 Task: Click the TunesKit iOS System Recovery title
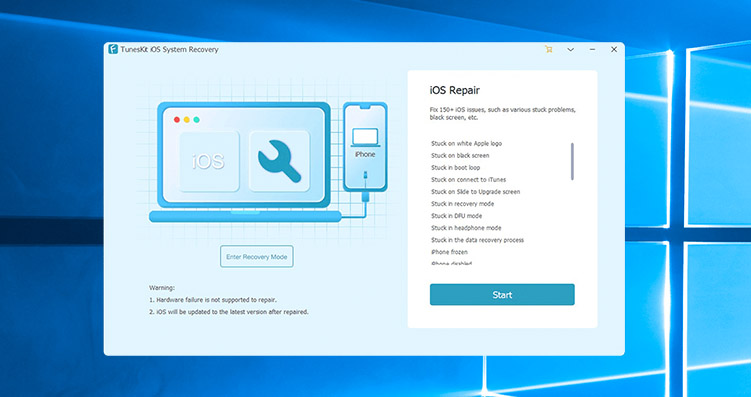click(169, 49)
